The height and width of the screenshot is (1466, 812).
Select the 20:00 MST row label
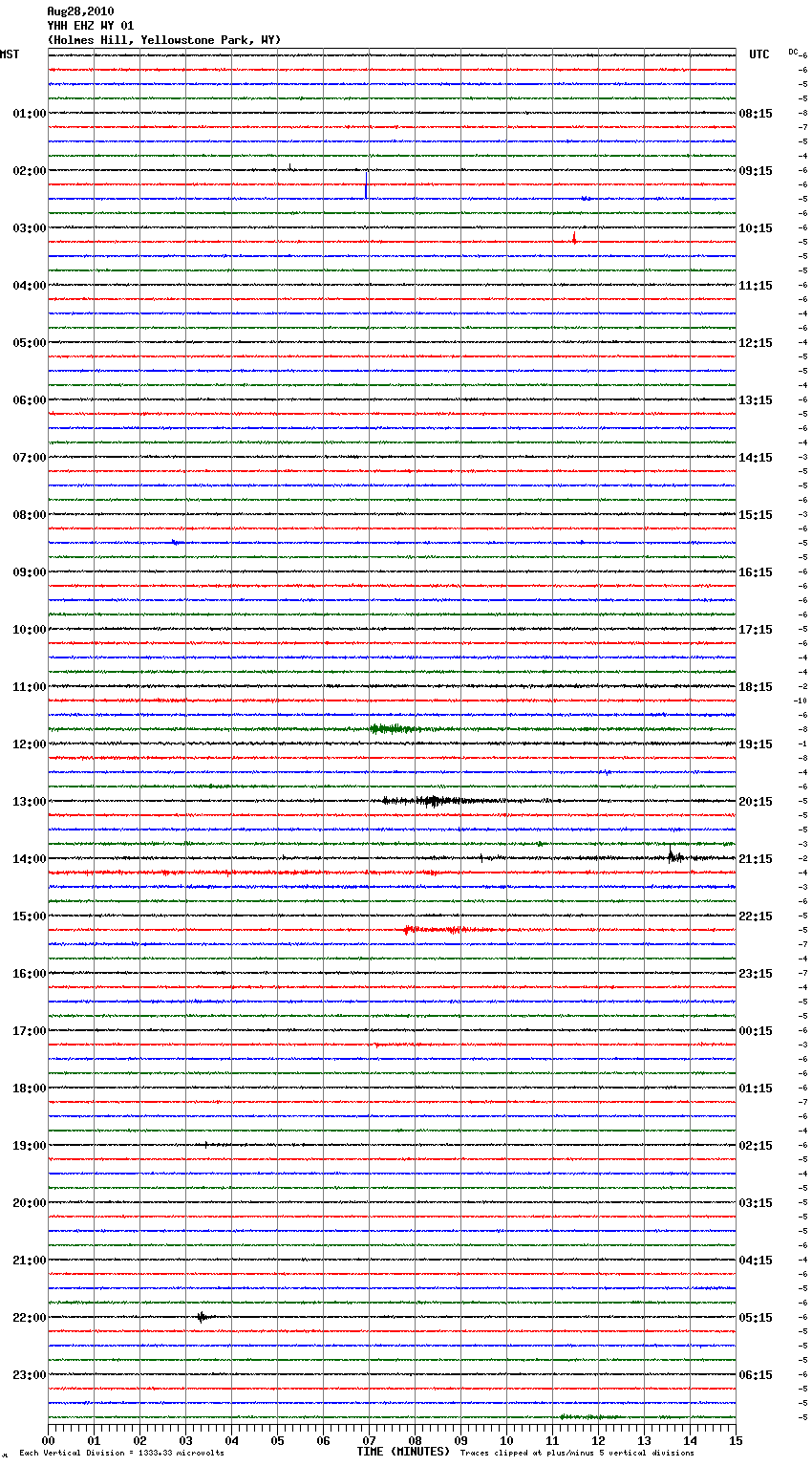(30, 1203)
